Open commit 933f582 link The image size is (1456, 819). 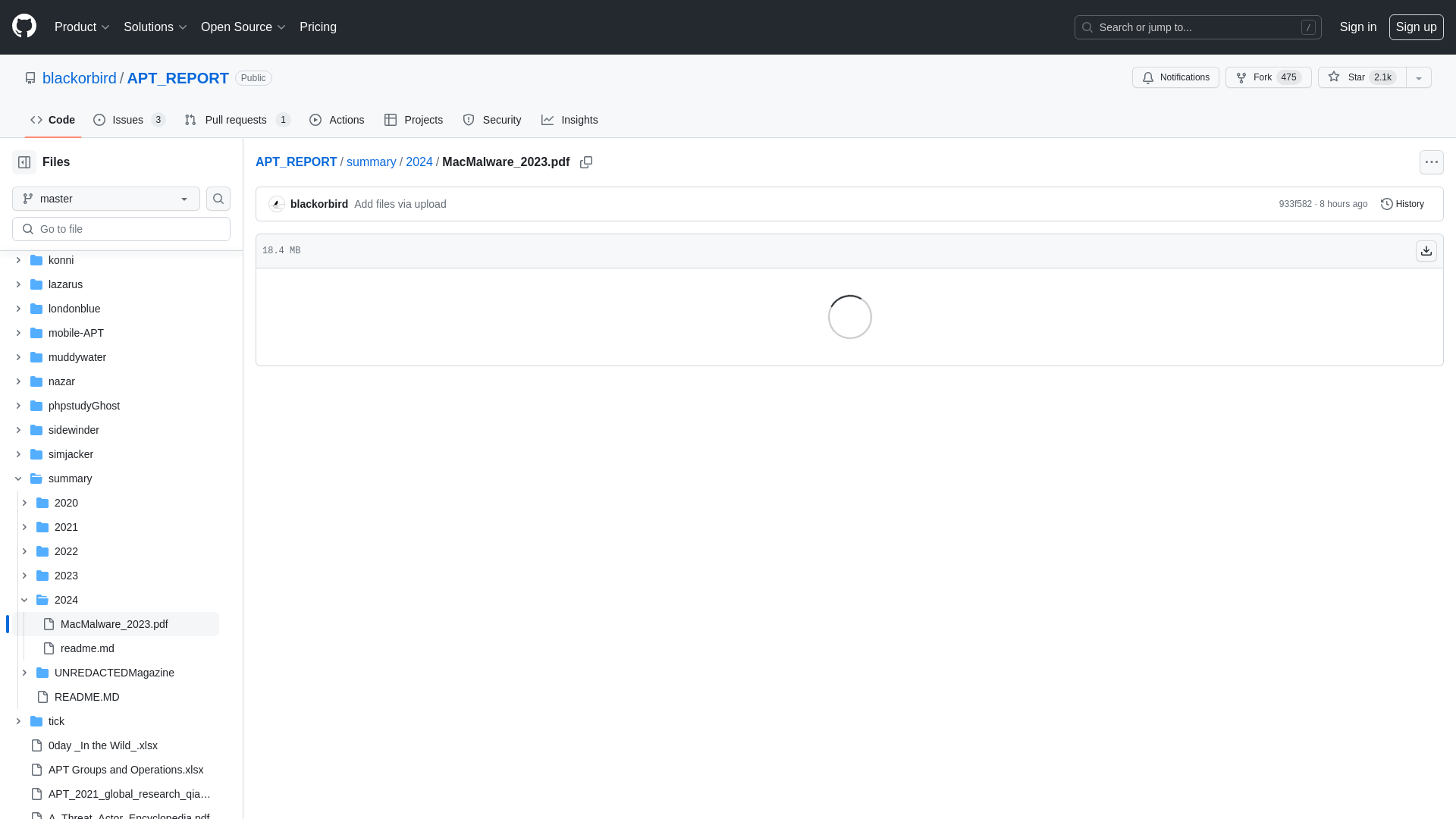[x=1295, y=204]
